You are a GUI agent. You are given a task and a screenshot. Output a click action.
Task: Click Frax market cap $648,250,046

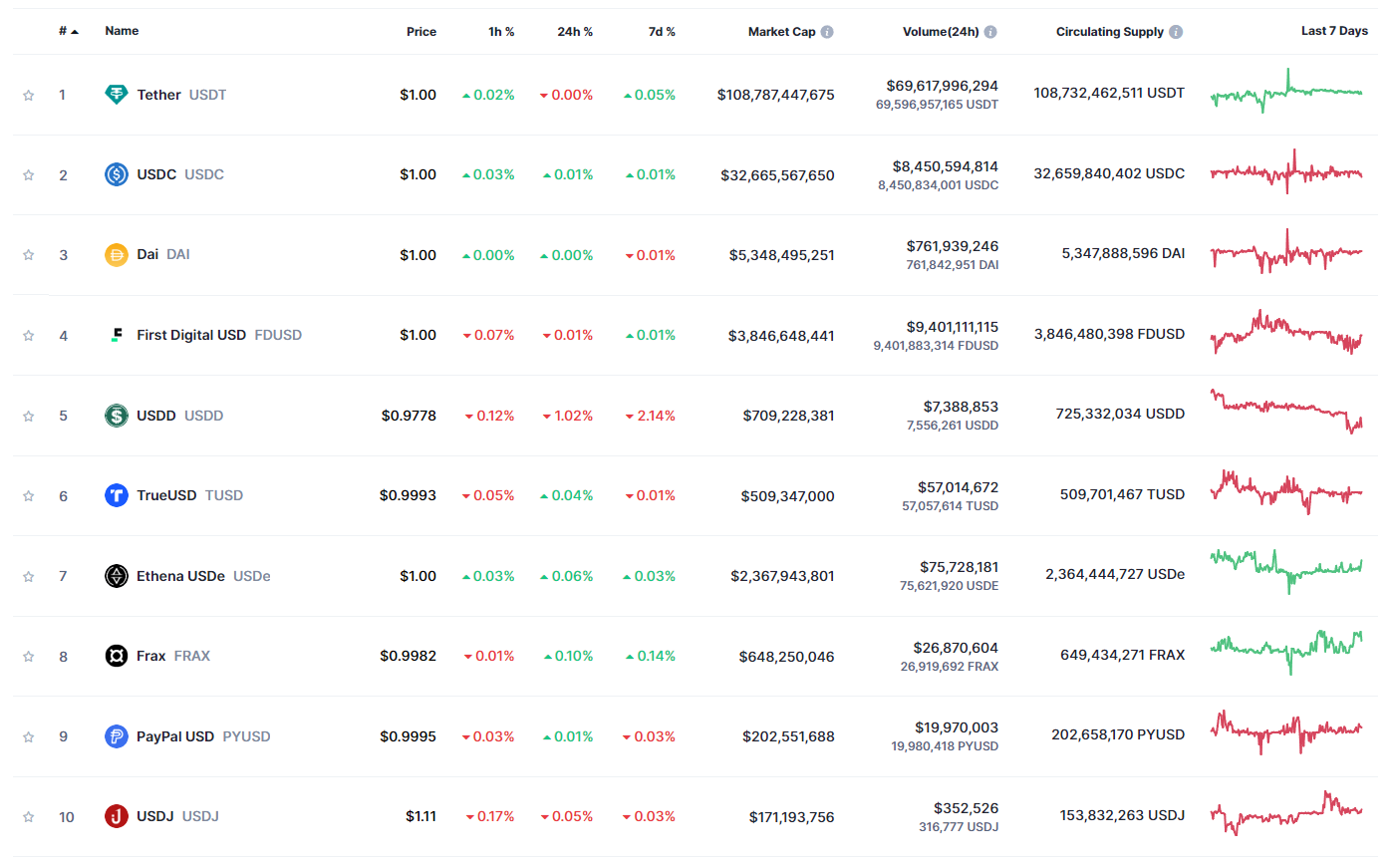(787, 657)
